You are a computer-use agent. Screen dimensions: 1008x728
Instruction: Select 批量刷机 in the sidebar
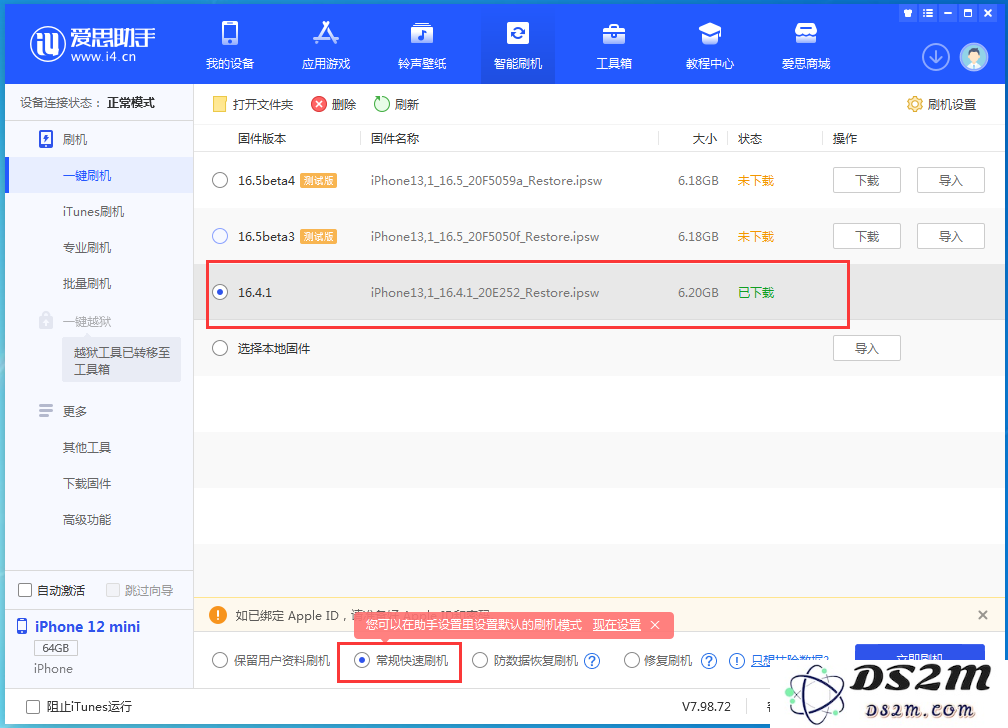tap(87, 284)
